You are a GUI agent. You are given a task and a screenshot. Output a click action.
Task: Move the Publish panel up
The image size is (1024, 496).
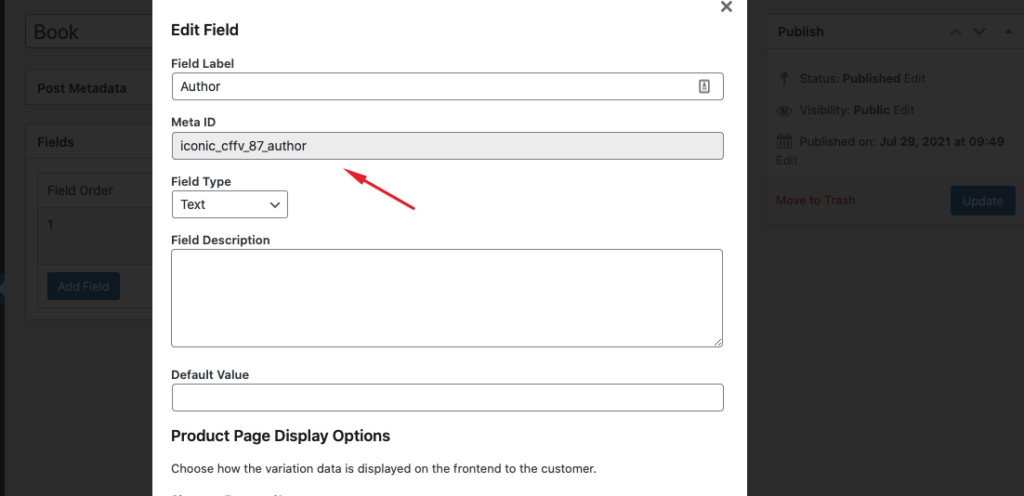point(955,32)
